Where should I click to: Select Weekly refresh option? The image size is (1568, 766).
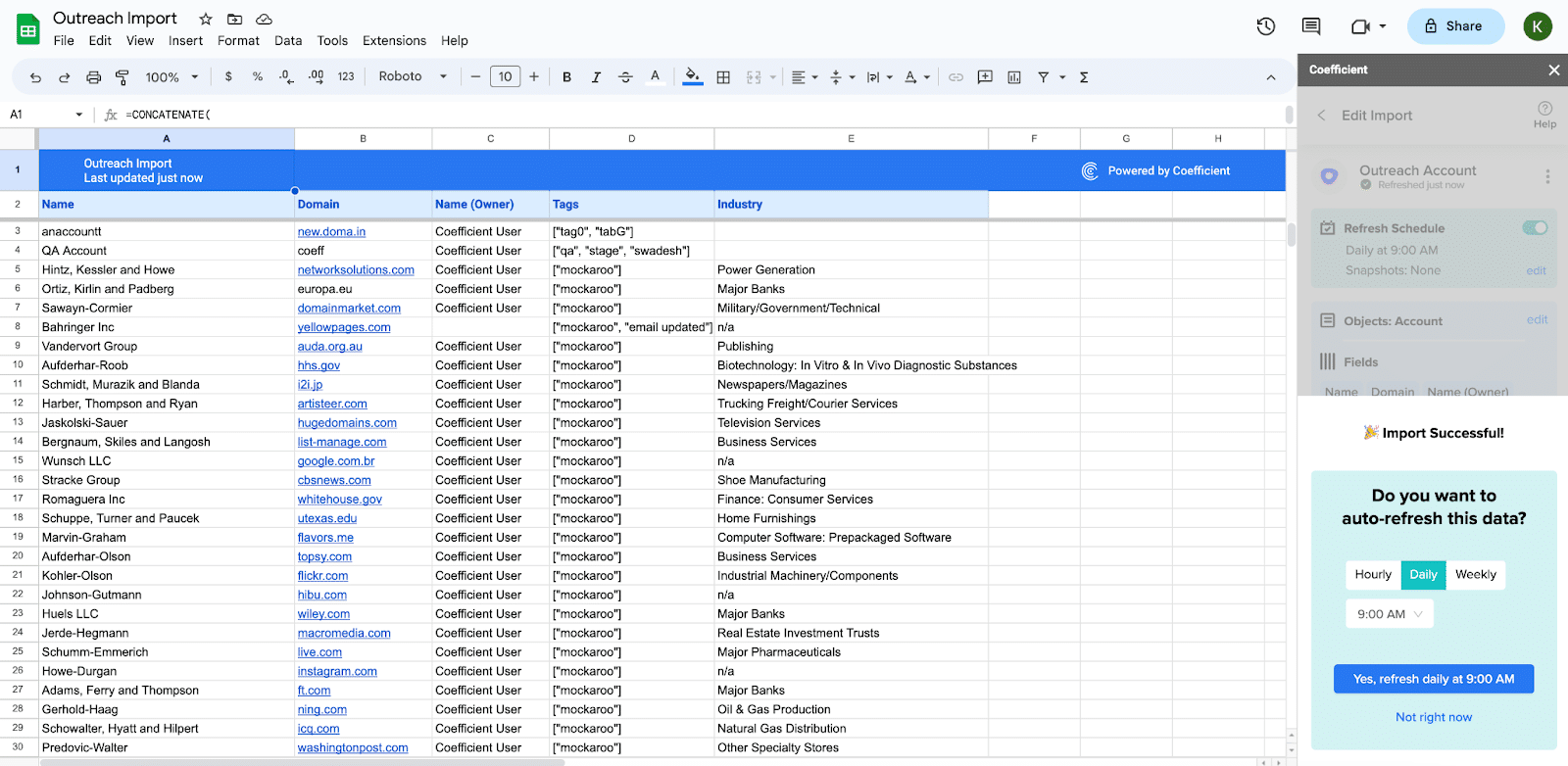click(1476, 575)
